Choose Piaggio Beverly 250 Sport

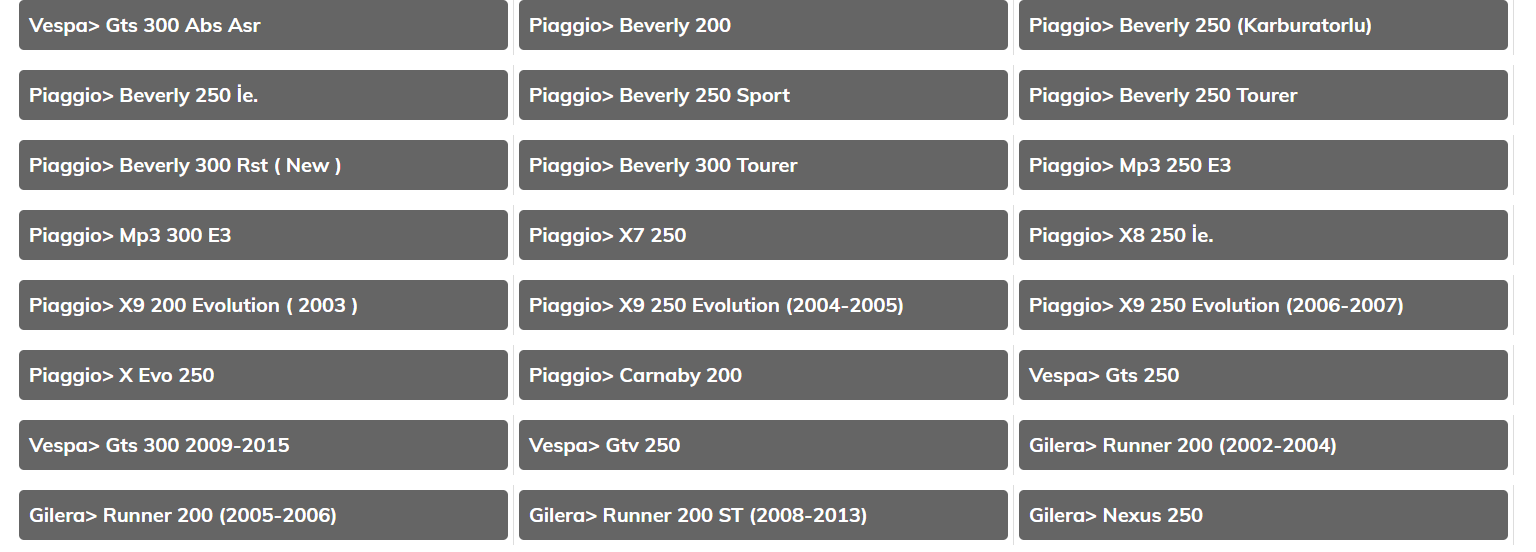click(763, 95)
